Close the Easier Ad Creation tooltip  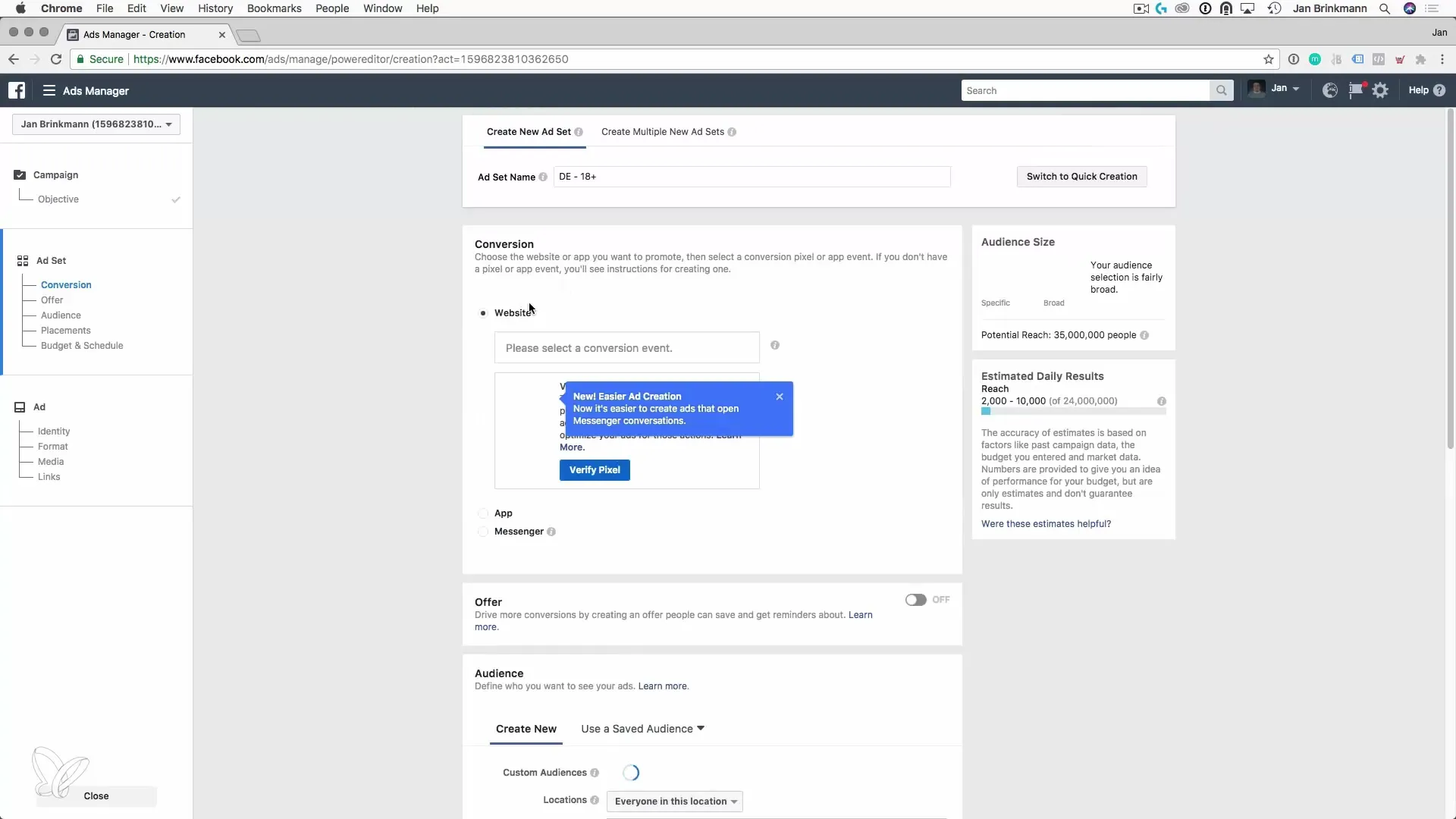[779, 397]
